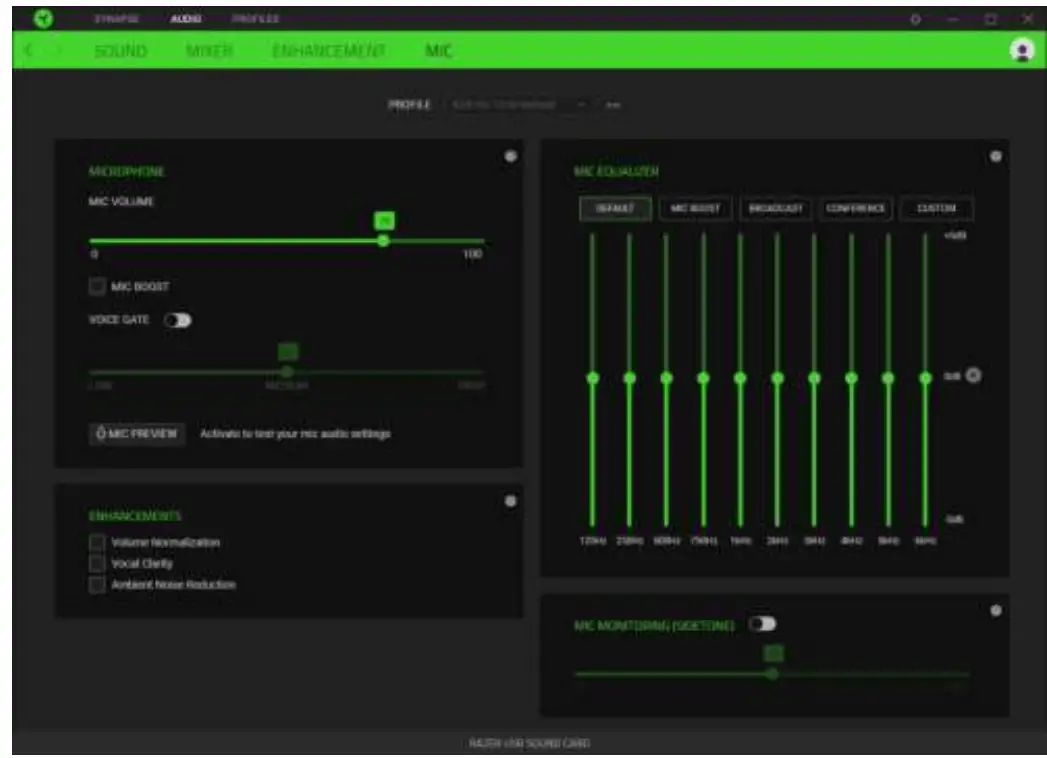Image resolution: width=1047 pixels, height=758 pixels.
Task: Click the 5kHz equalizer band handle
Action: point(888,378)
